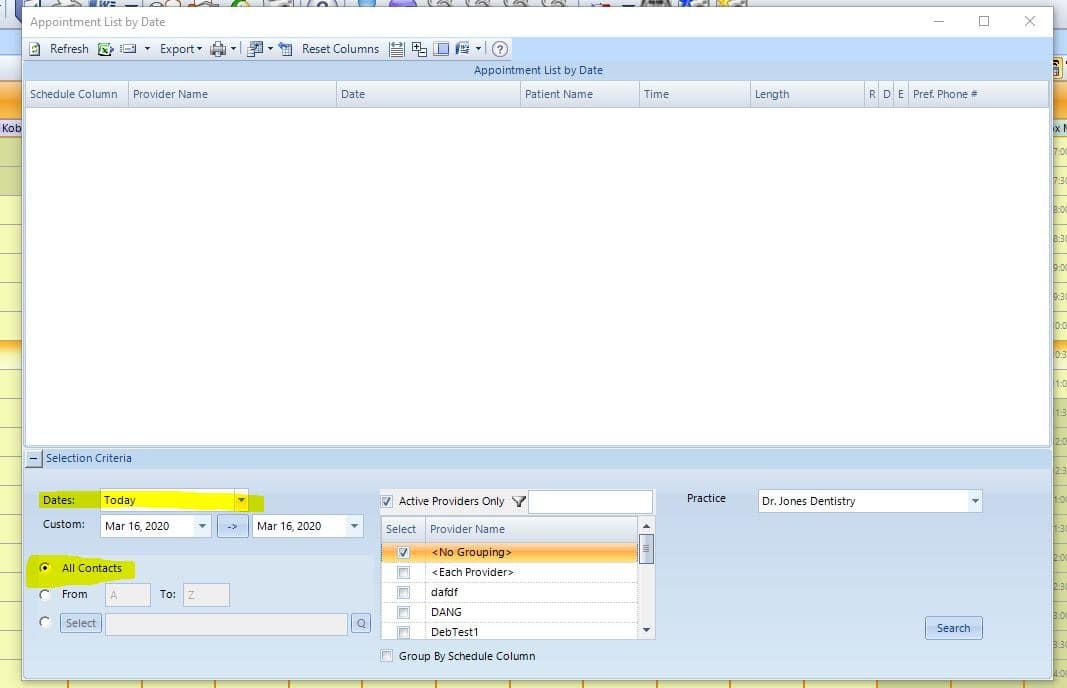
Task: Click the expand/collapse groups icon
Action: 419,49
